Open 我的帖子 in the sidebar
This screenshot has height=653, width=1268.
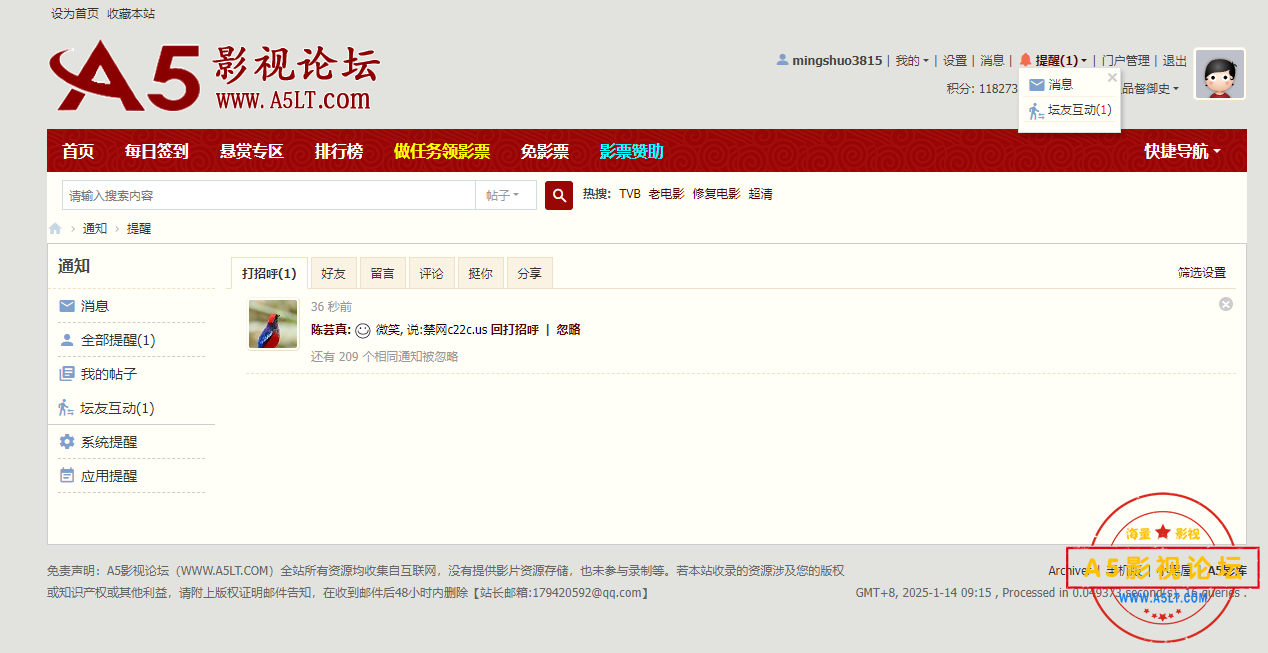pos(109,374)
